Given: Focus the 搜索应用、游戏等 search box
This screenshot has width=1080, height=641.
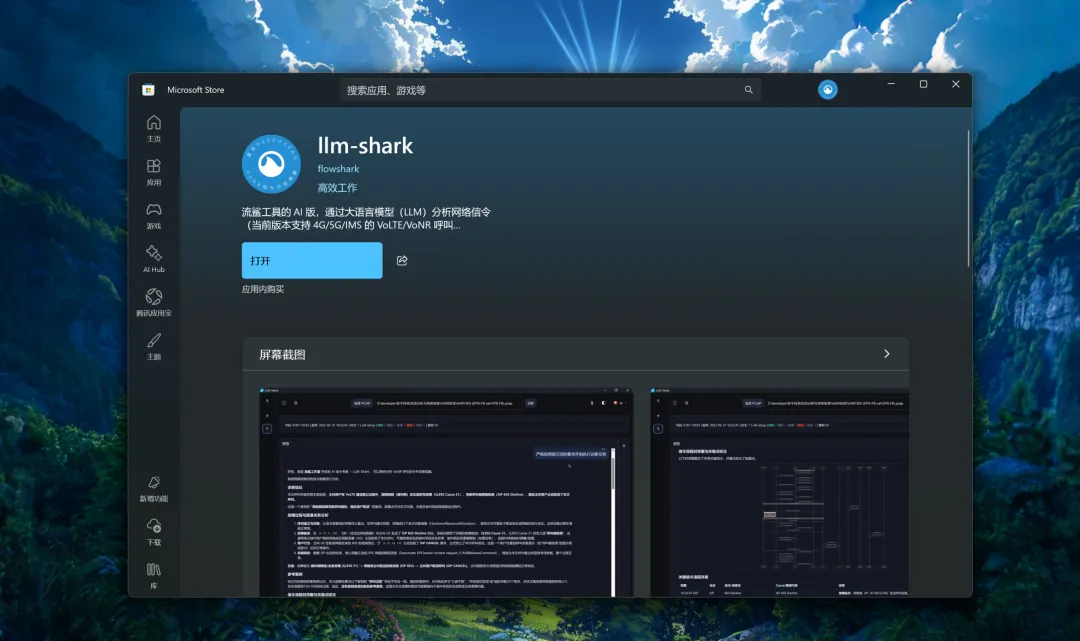Looking at the screenshot, I should (x=550, y=90).
